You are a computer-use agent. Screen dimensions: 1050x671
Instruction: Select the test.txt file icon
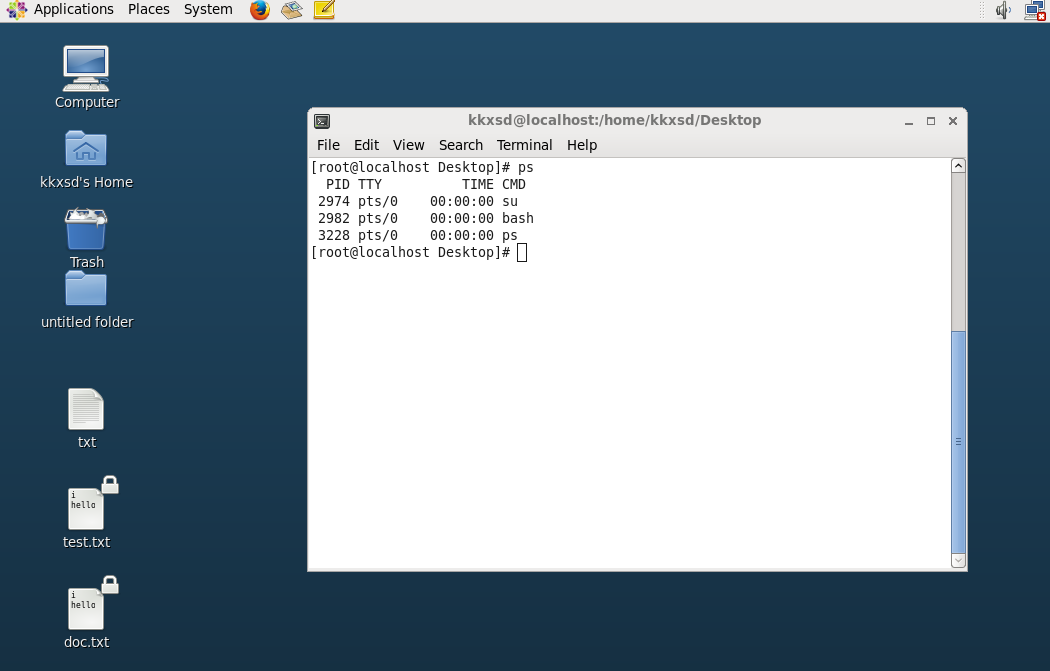pyautogui.click(x=86, y=509)
